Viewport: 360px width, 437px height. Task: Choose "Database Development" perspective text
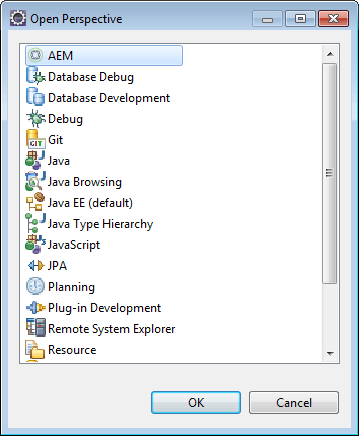(109, 98)
